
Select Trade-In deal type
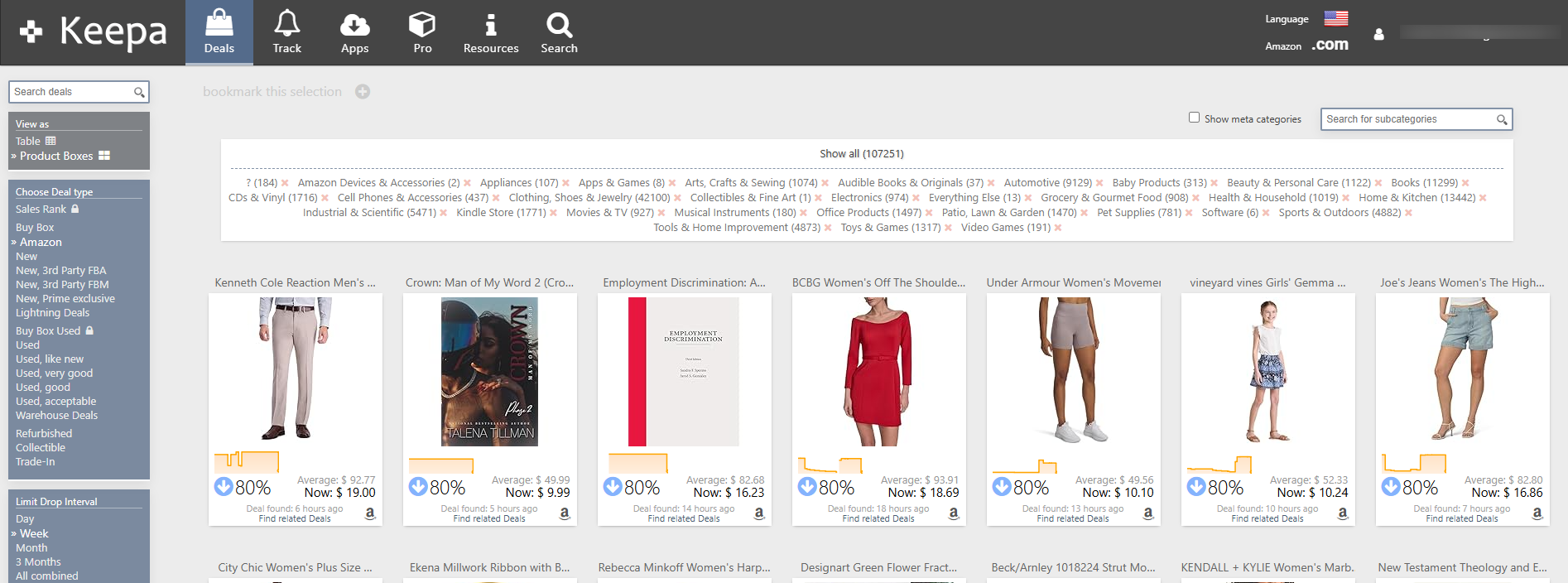pos(35,462)
